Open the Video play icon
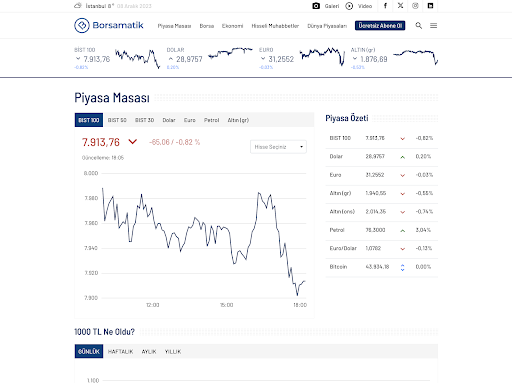Screen dimensions: 512x383 point(349,6)
